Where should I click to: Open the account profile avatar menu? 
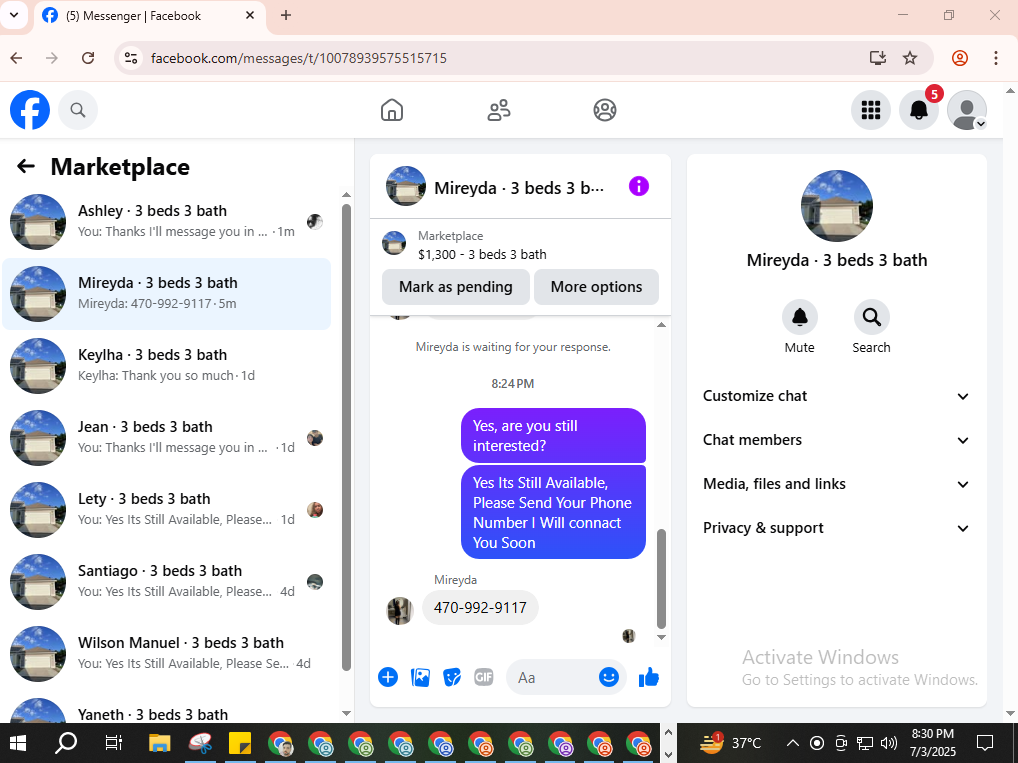(x=967, y=110)
